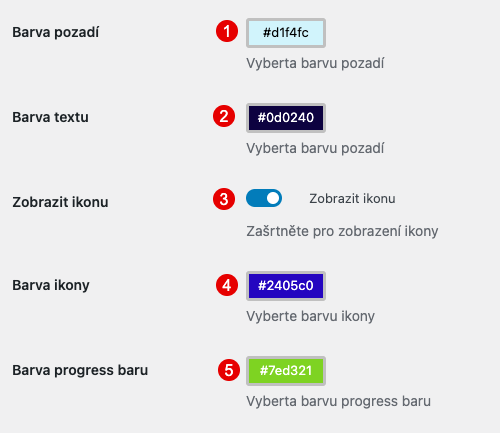Select the bold Barva pozadí label
Image resolution: width=500 pixels, height=433 pixels.
56,33
